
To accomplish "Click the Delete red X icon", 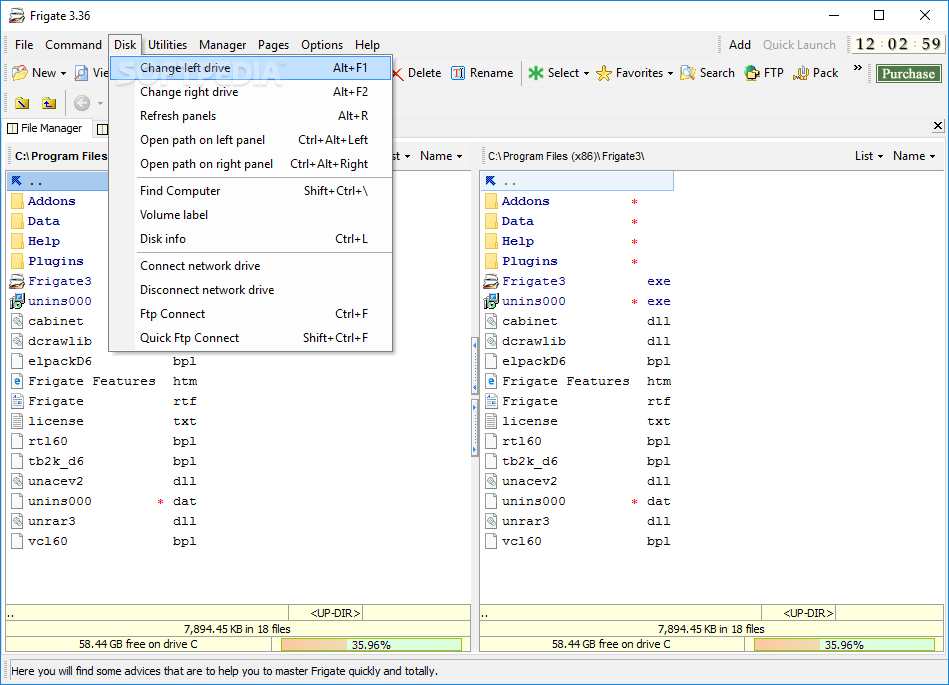I will click(x=398, y=74).
